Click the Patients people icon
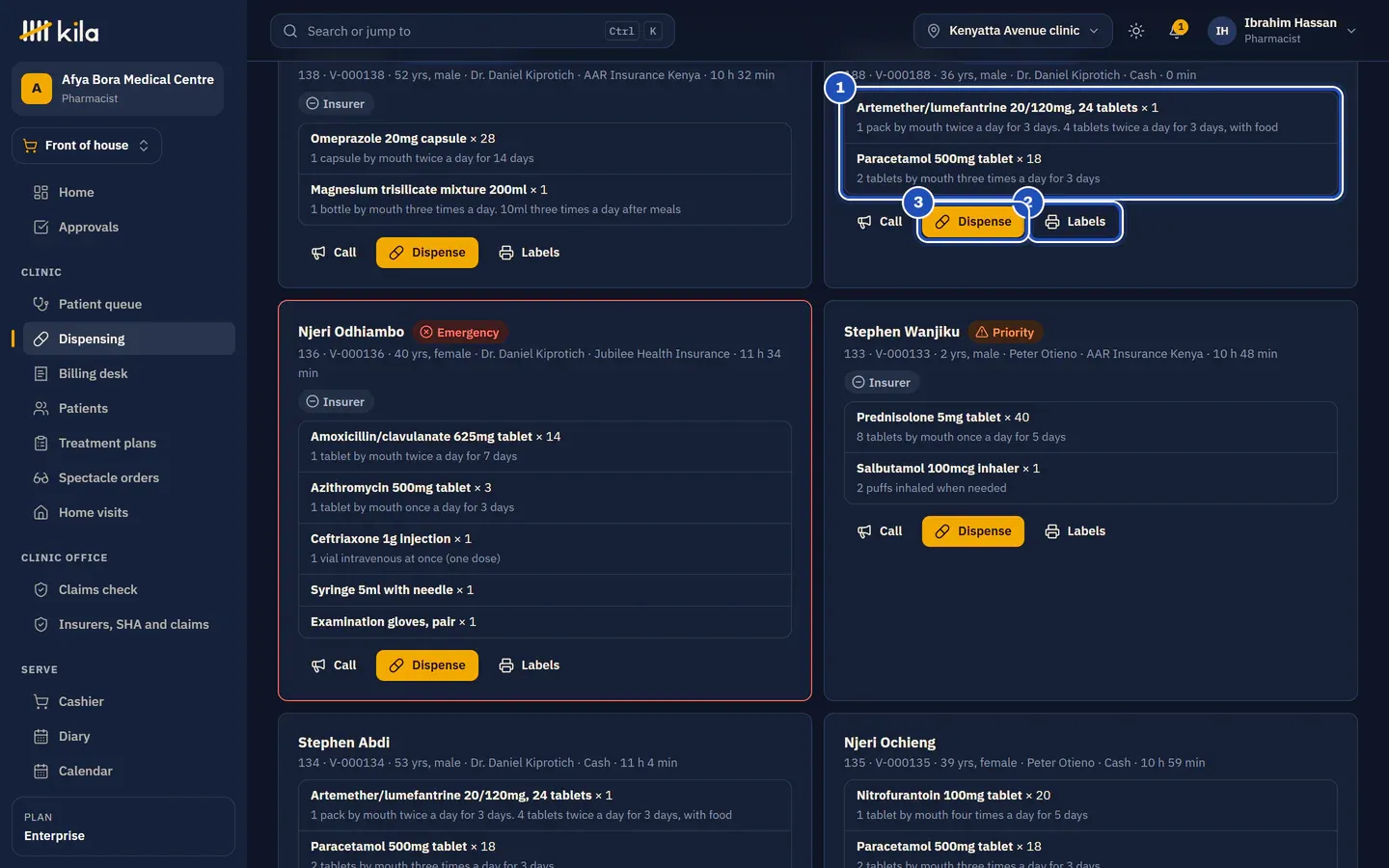1389x868 pixels. pyautogui.click(x=41, y=408)
